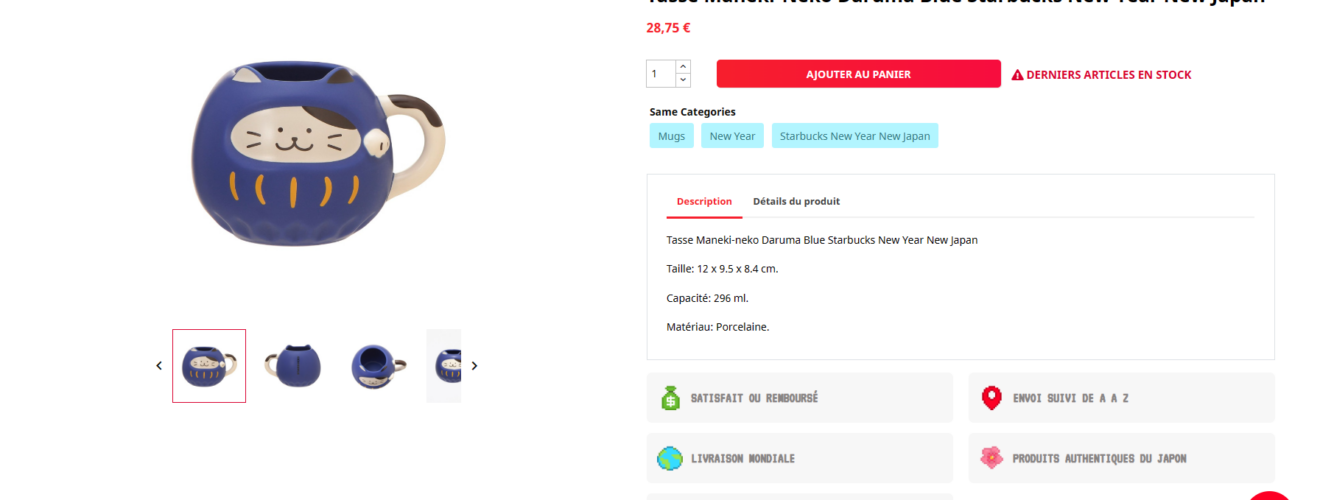This screenshot has height=500, width=1320.
Task: Click the quantity input field
Action: [x=661, y=74]
